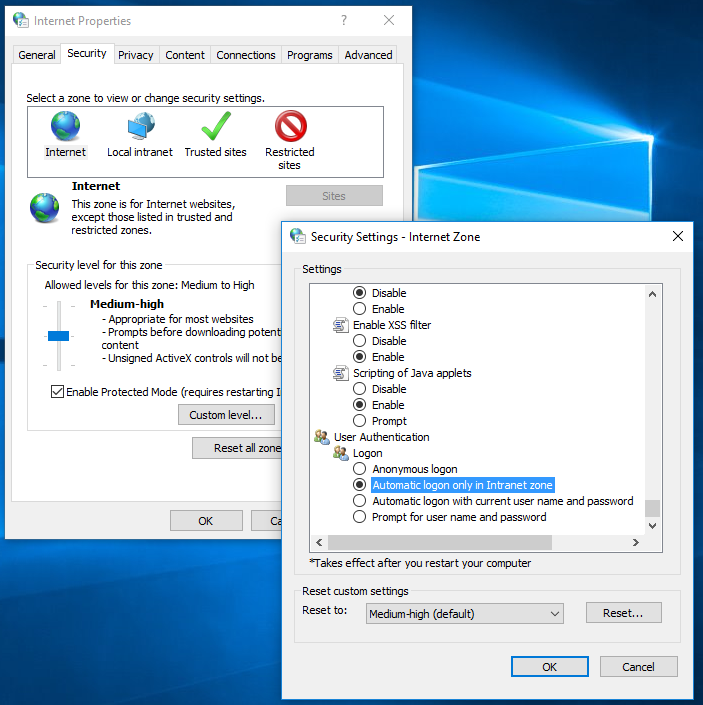
Task: Choose Prompt for user name and password
Action: [360, 517]
